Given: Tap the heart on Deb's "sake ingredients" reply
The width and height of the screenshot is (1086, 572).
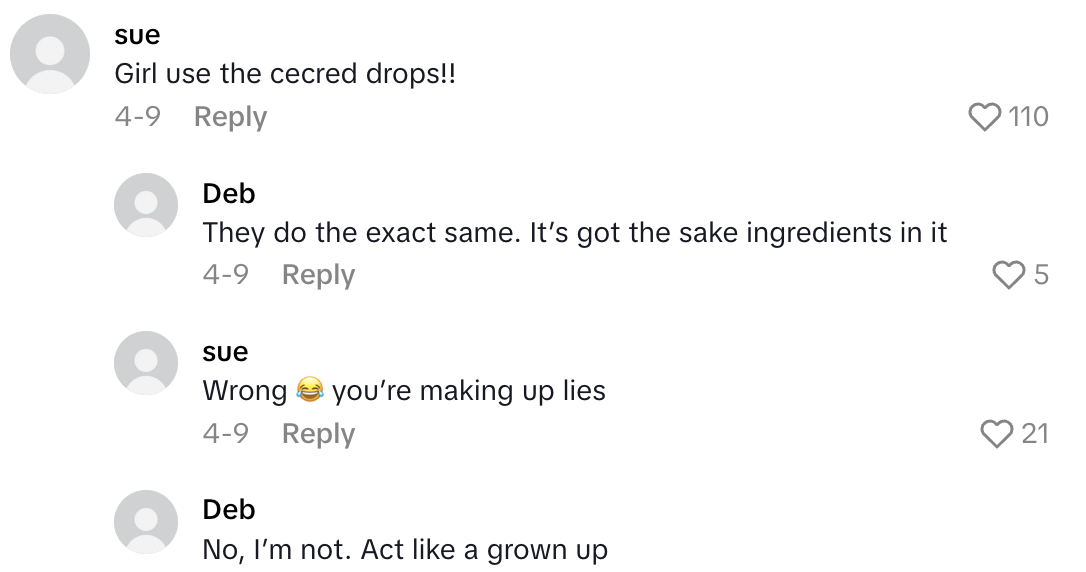Looking at the screenshot, I should pos(1009,275).
